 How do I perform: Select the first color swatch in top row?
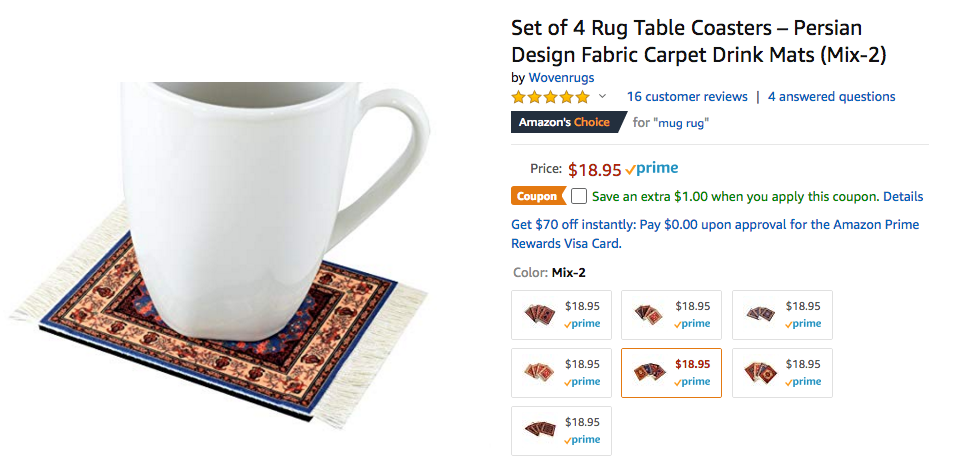(x=561, y=315)
